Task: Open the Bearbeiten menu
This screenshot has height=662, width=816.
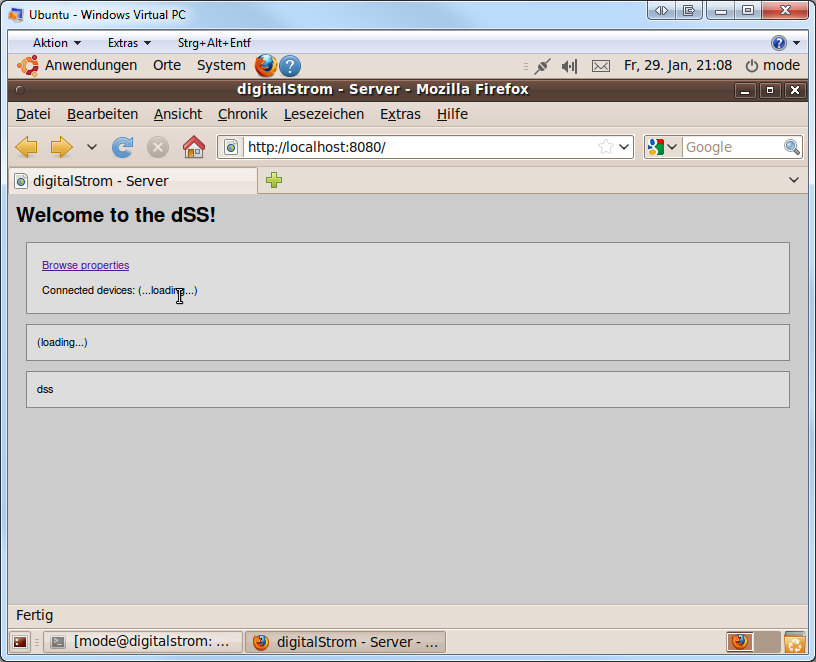Action: pos(103,114)
